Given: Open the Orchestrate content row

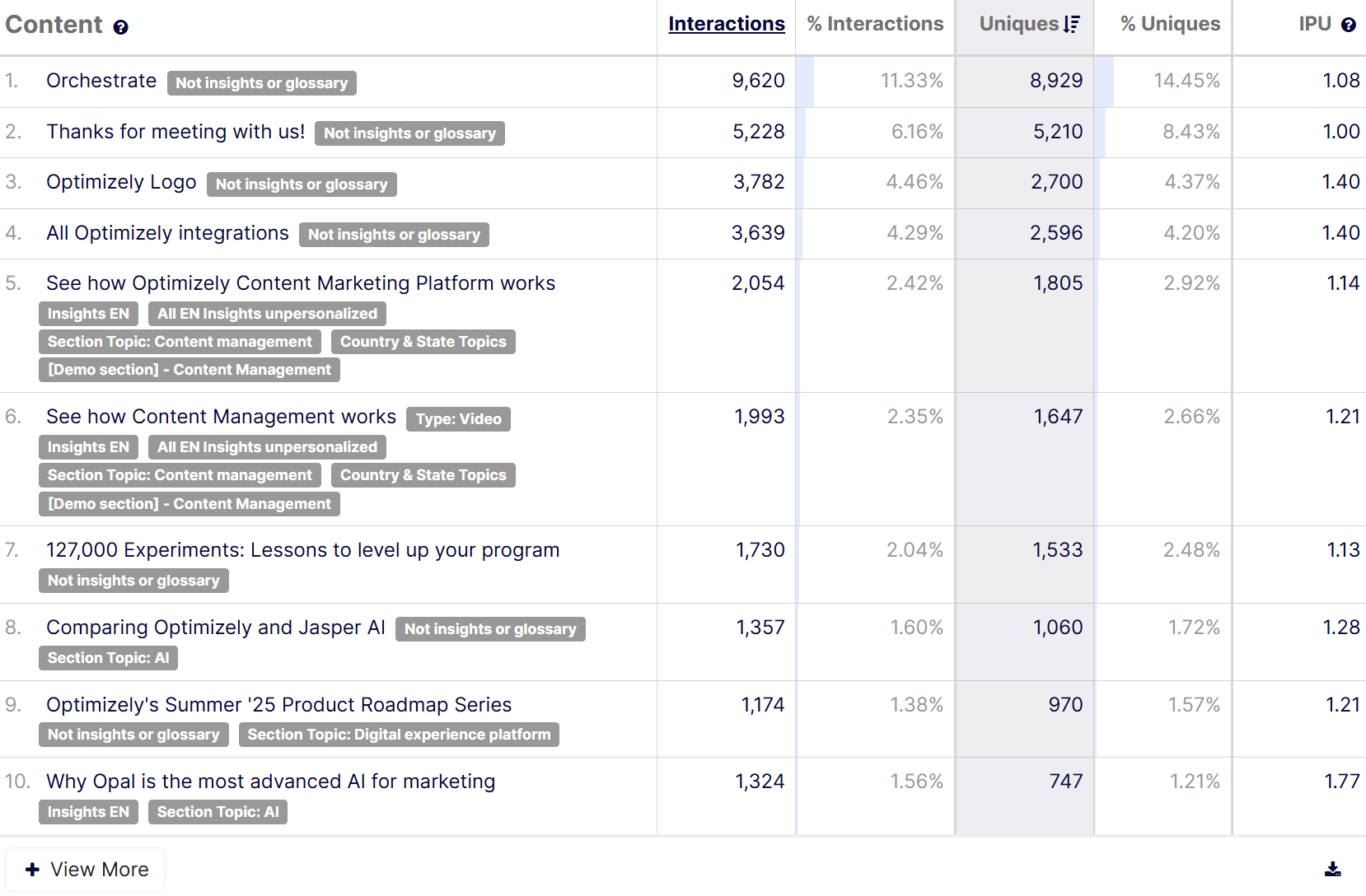Looking at the screenshot, I should (x=101, y=81).
